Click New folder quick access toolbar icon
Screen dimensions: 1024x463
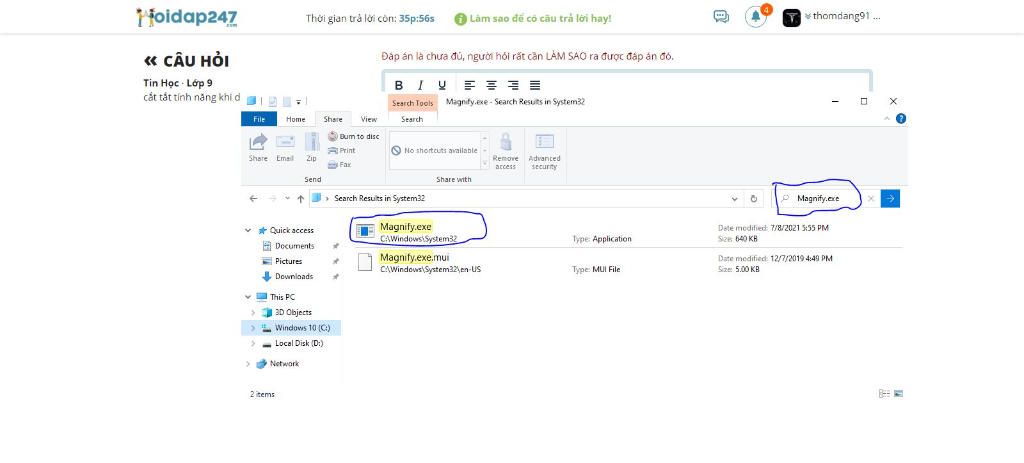coord(287,101)
